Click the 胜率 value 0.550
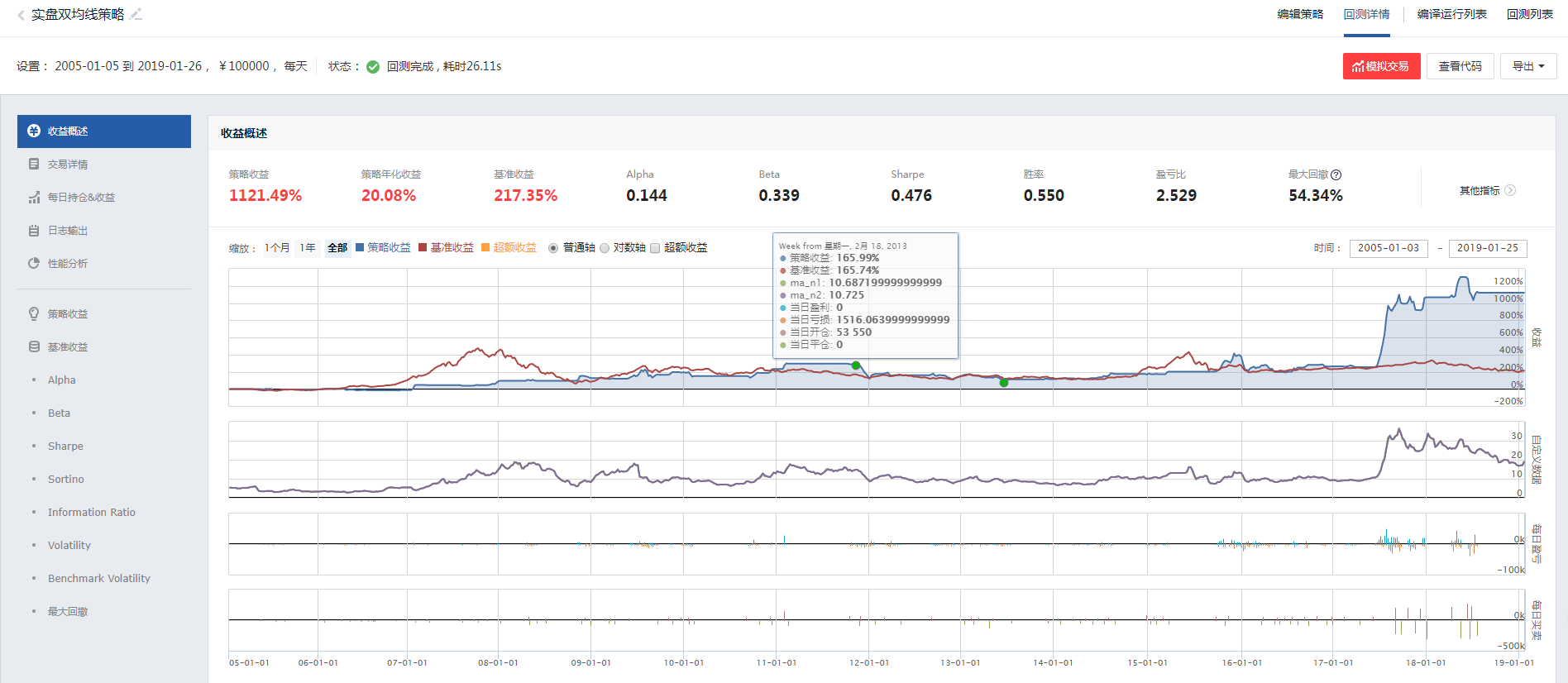1568x683 pixels. pos(1044,196)
